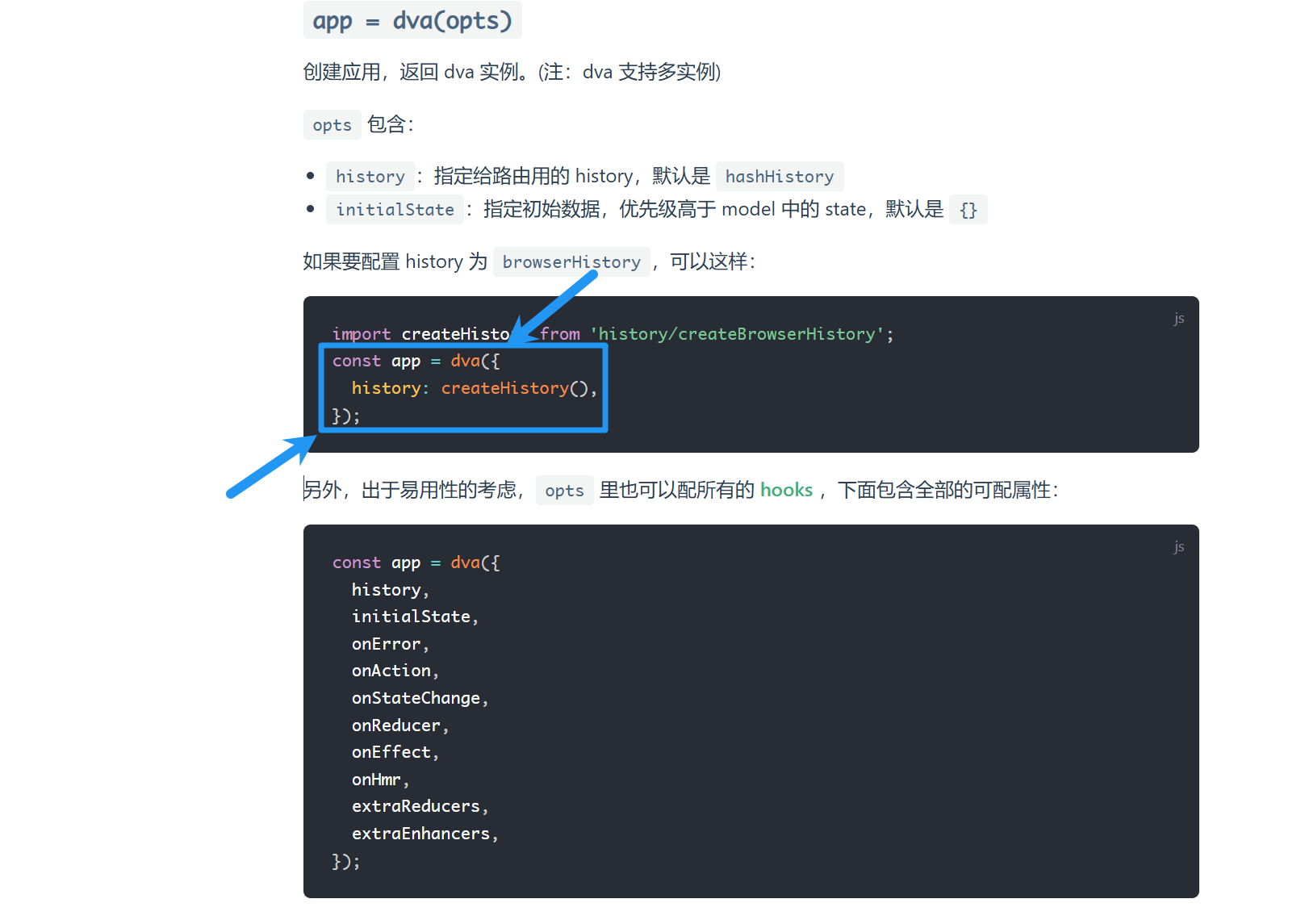Click the 'app = dva(opts)' heading
The width and height of the screenshot is (1305, 924).
412,20
